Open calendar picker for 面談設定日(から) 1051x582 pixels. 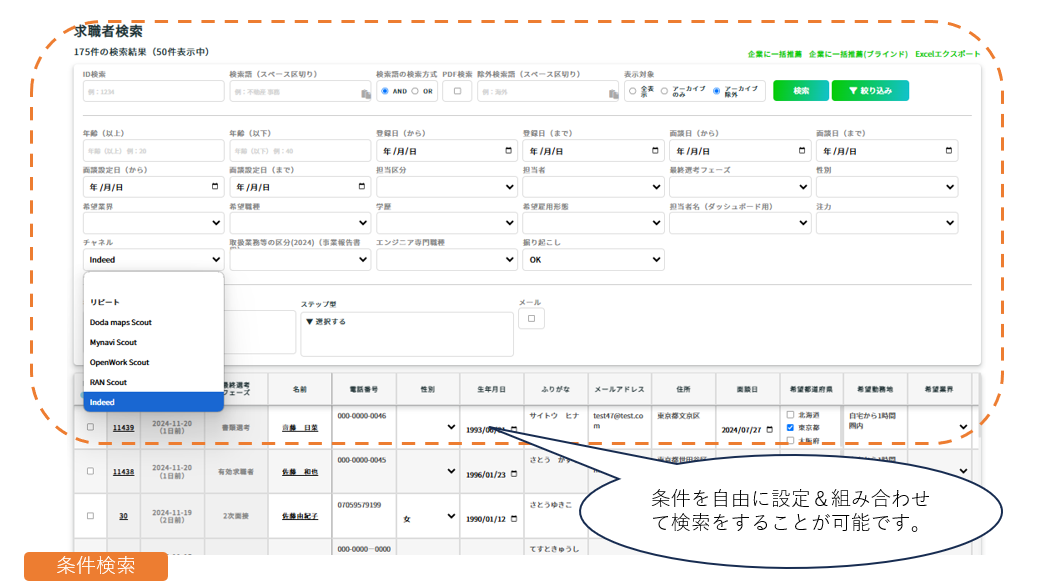[x=215, y=187]
